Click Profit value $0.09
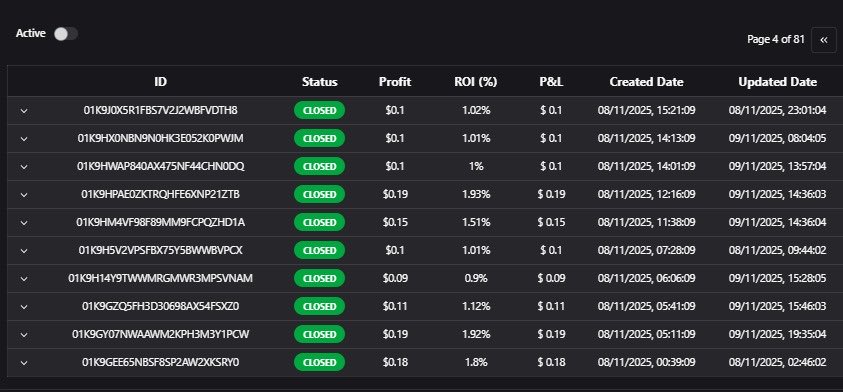843x392 pixels. click(x=395, y=278)
